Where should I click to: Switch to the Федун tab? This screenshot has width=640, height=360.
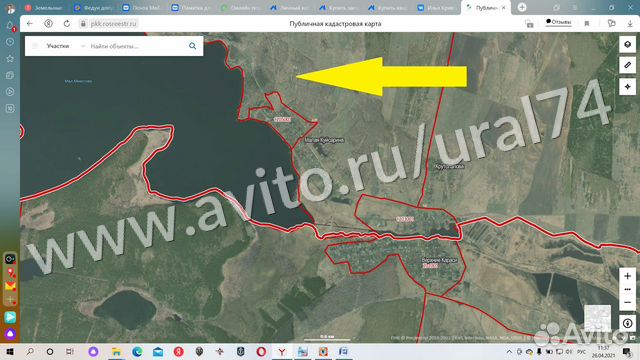(x=94, y=8)
